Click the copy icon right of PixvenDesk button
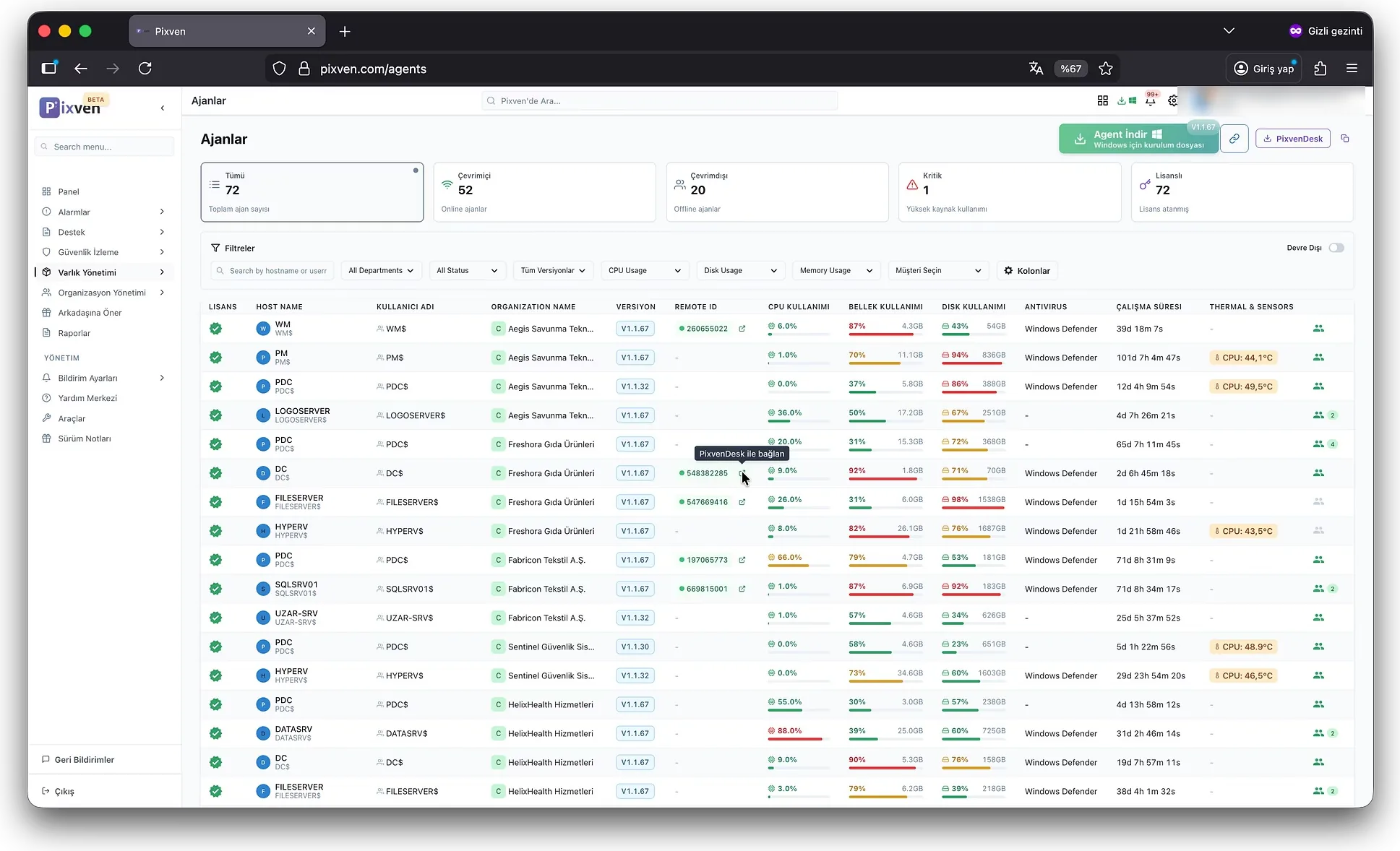 1344,138
